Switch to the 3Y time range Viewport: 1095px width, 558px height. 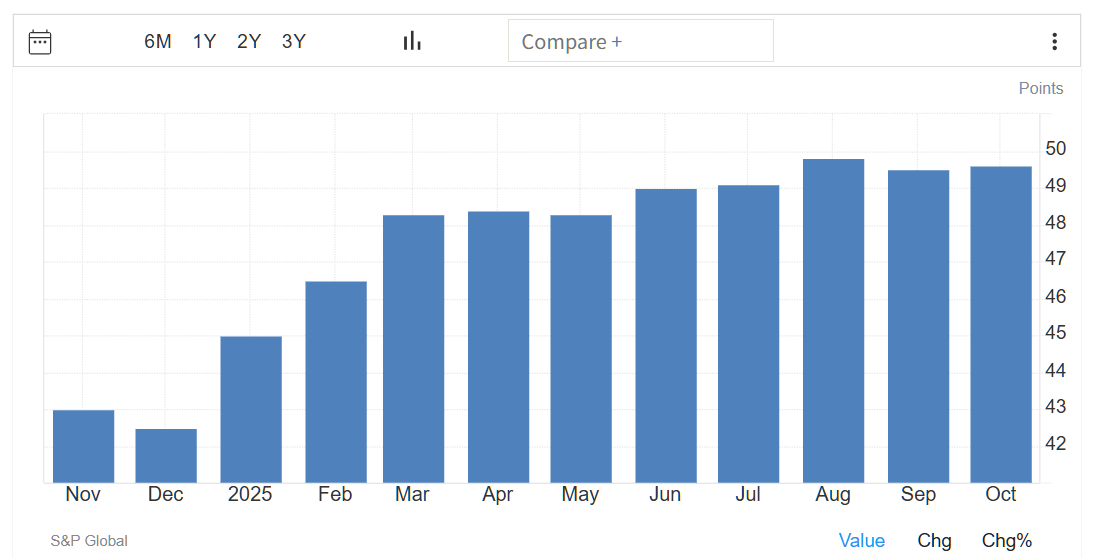(x=294, y=41)
